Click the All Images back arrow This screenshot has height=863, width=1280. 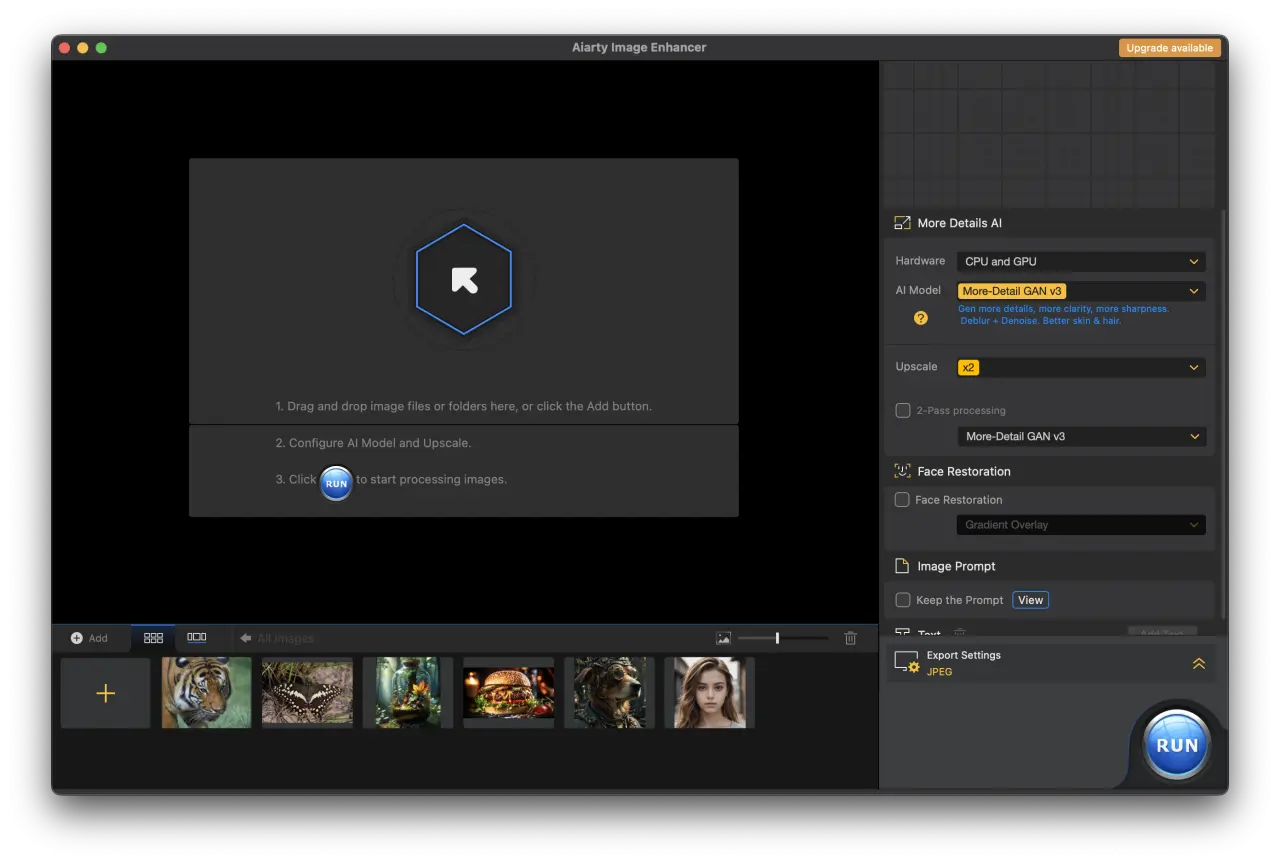(246, 638)
